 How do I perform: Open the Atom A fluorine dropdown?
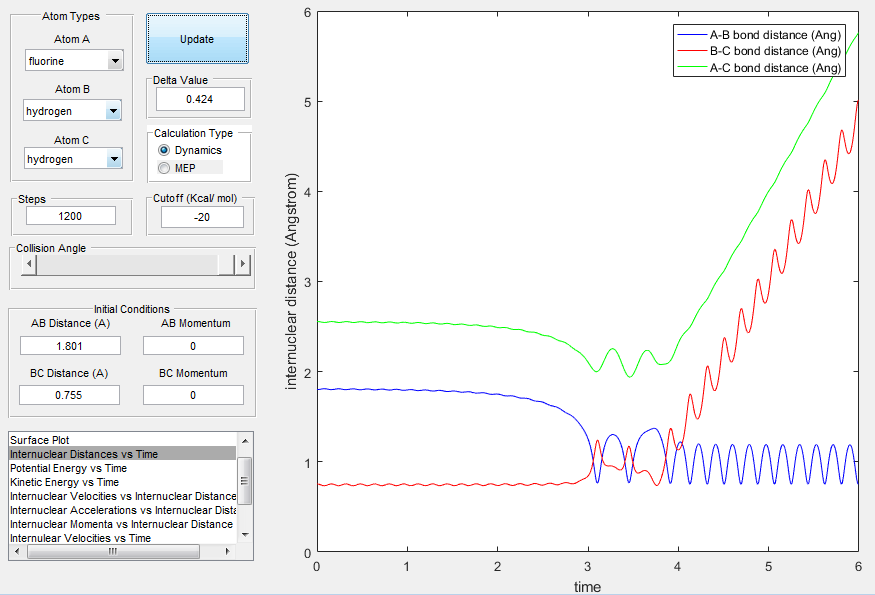pos(74,61)
